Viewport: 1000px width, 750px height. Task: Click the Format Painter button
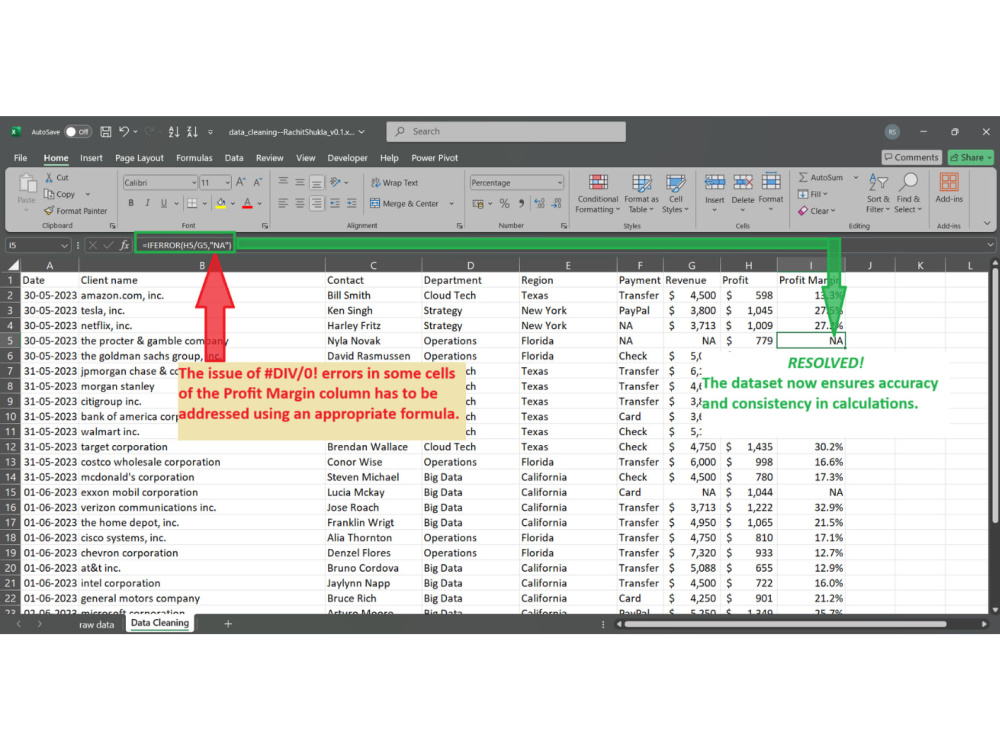(x=75, y=210)
